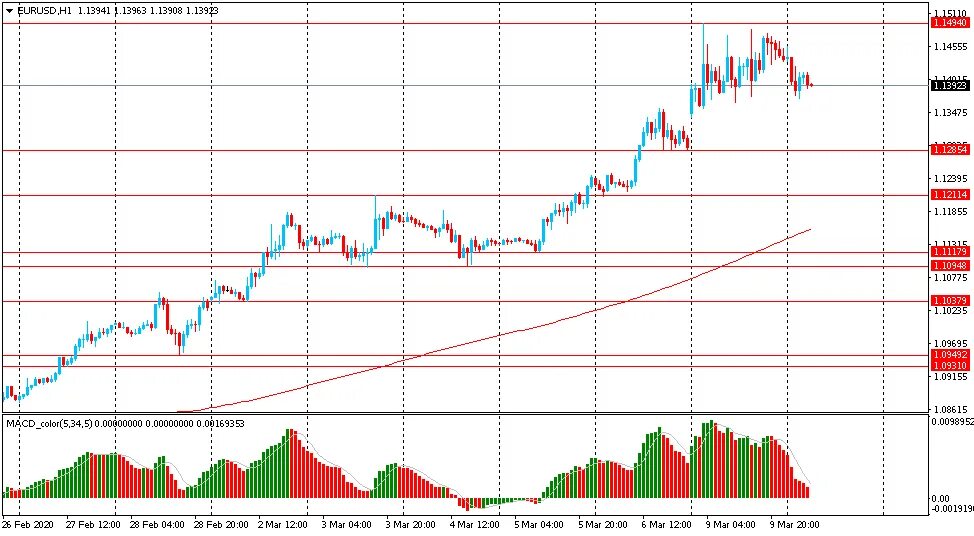Select the red 1.14940 level price tag
This screenshot has width=974, height=536.
pyautogui.click(x=950, y=23)
